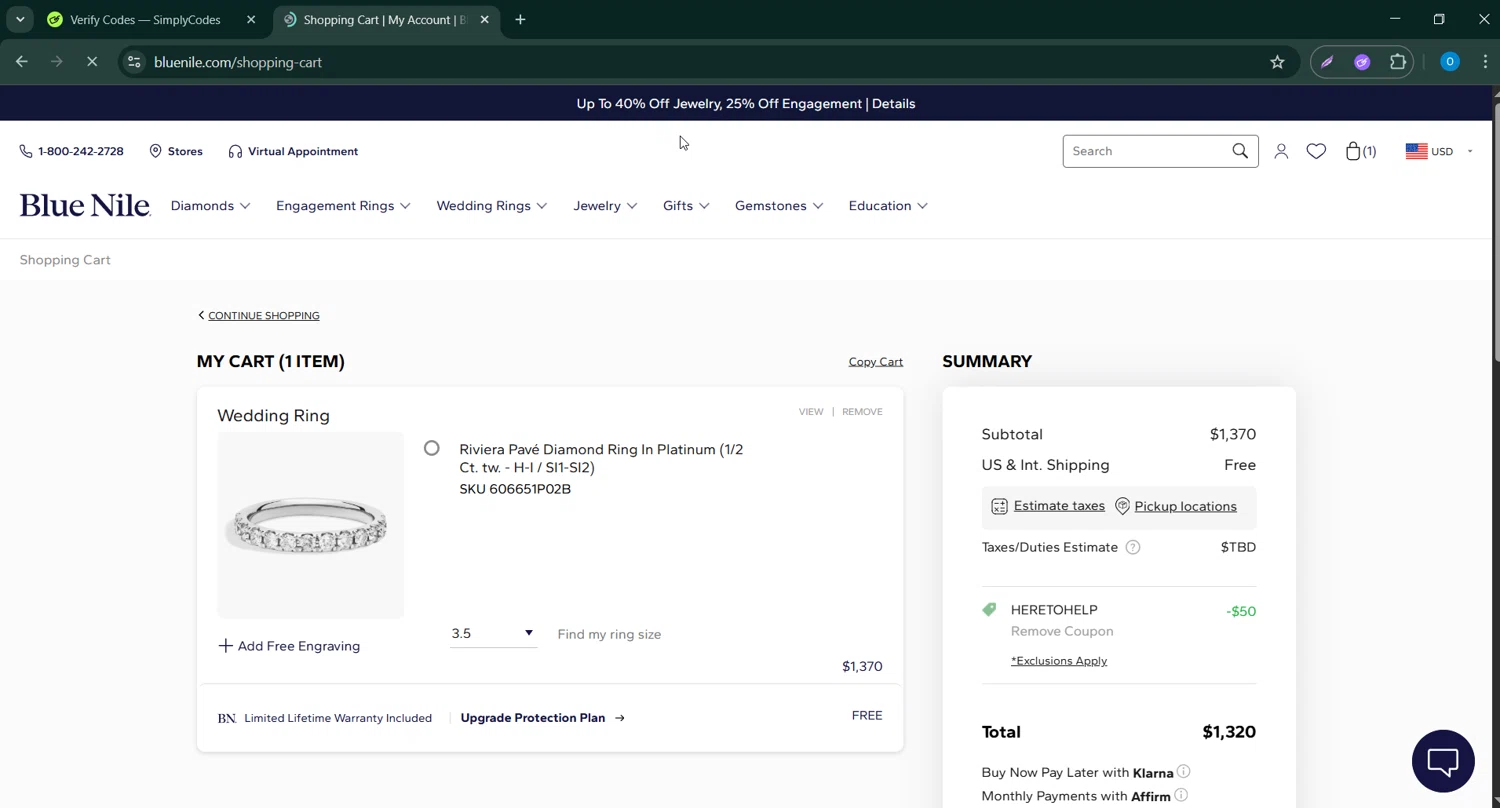Open the wishlist heart icon

click(1316, 151)
